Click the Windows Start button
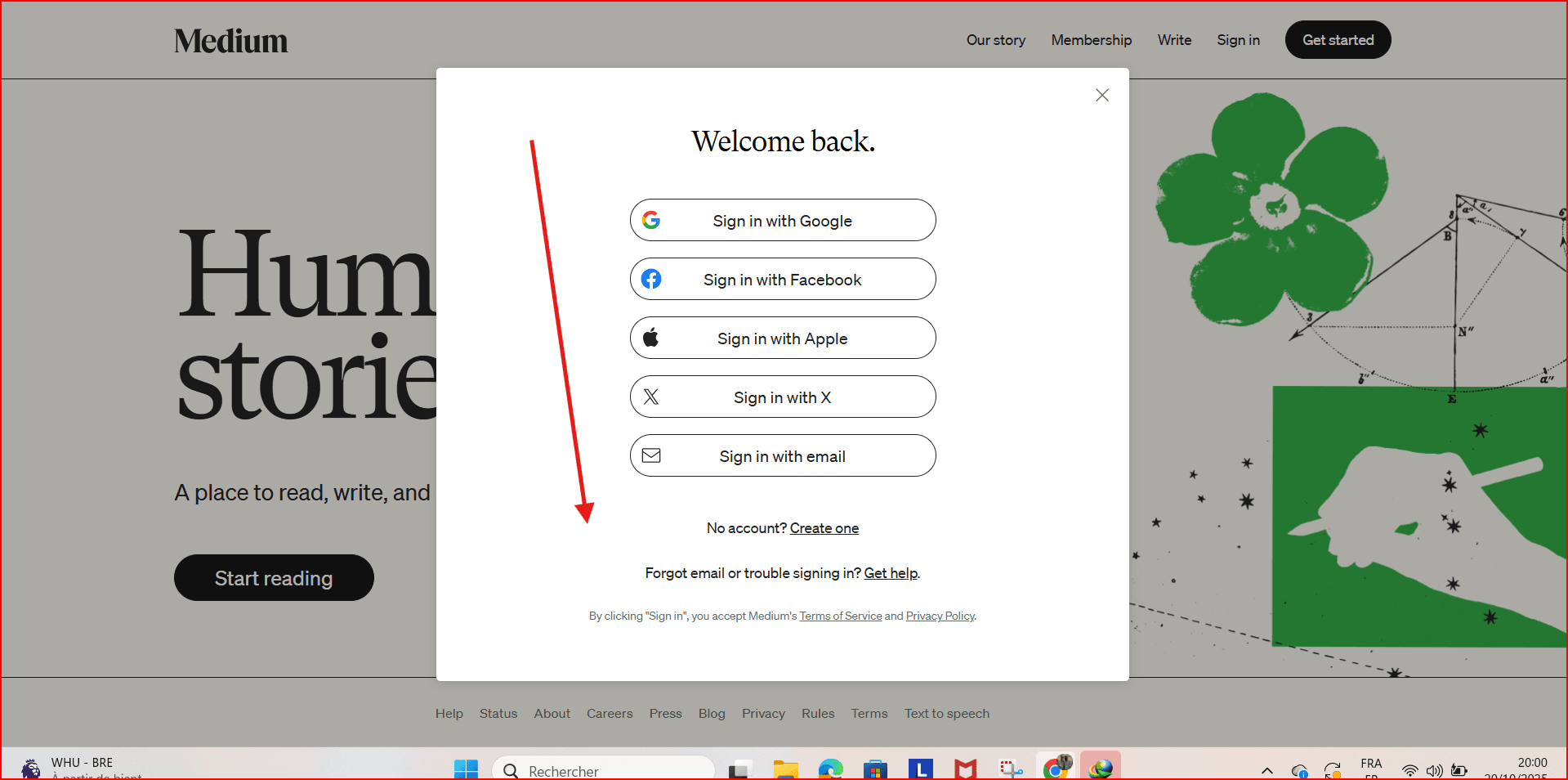The height and width of the screenshot is (780, 1568). point(466,769)
